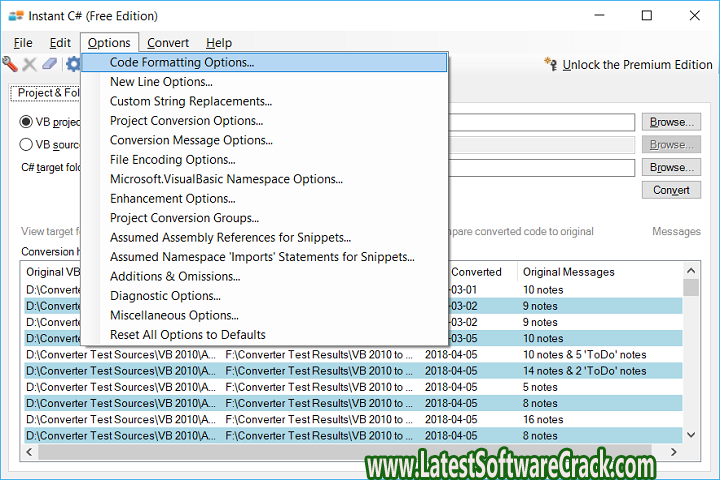Click the View target folder link
The width and height of the screenshot is (720, 480).
(51, 232)
